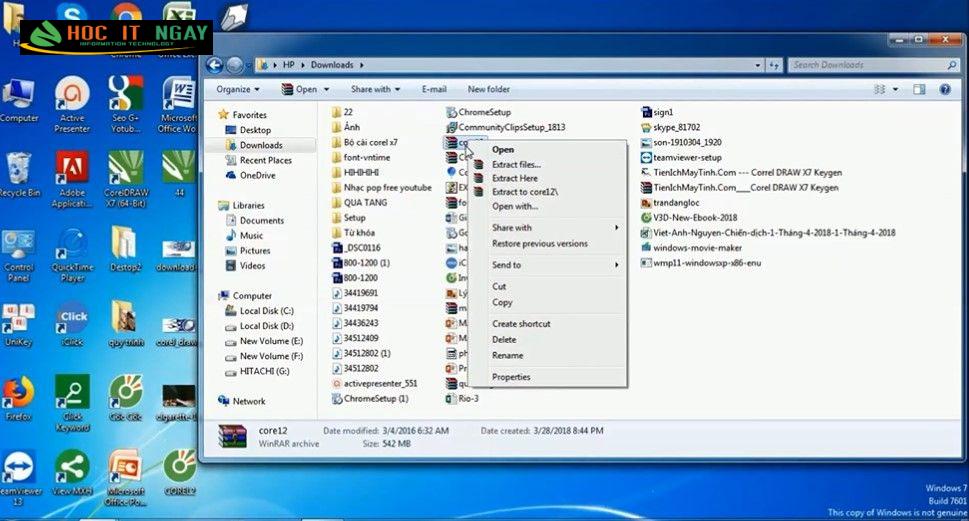Select Nhạc pop free youtube folder
Image resolution: width=969 pixels, height=521 pixels.
pos(387,188)
